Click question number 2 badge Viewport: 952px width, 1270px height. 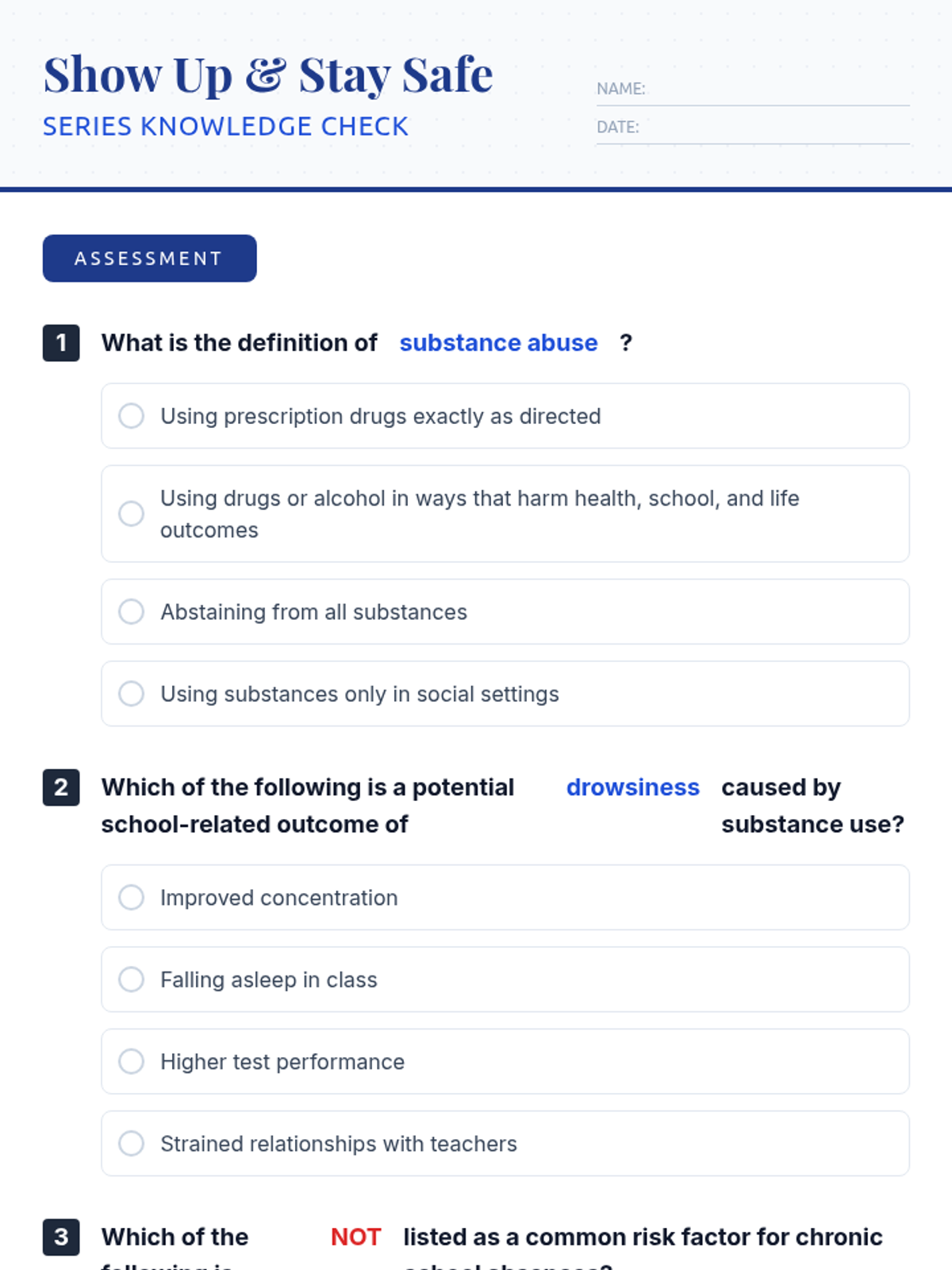tap(61, 787)
